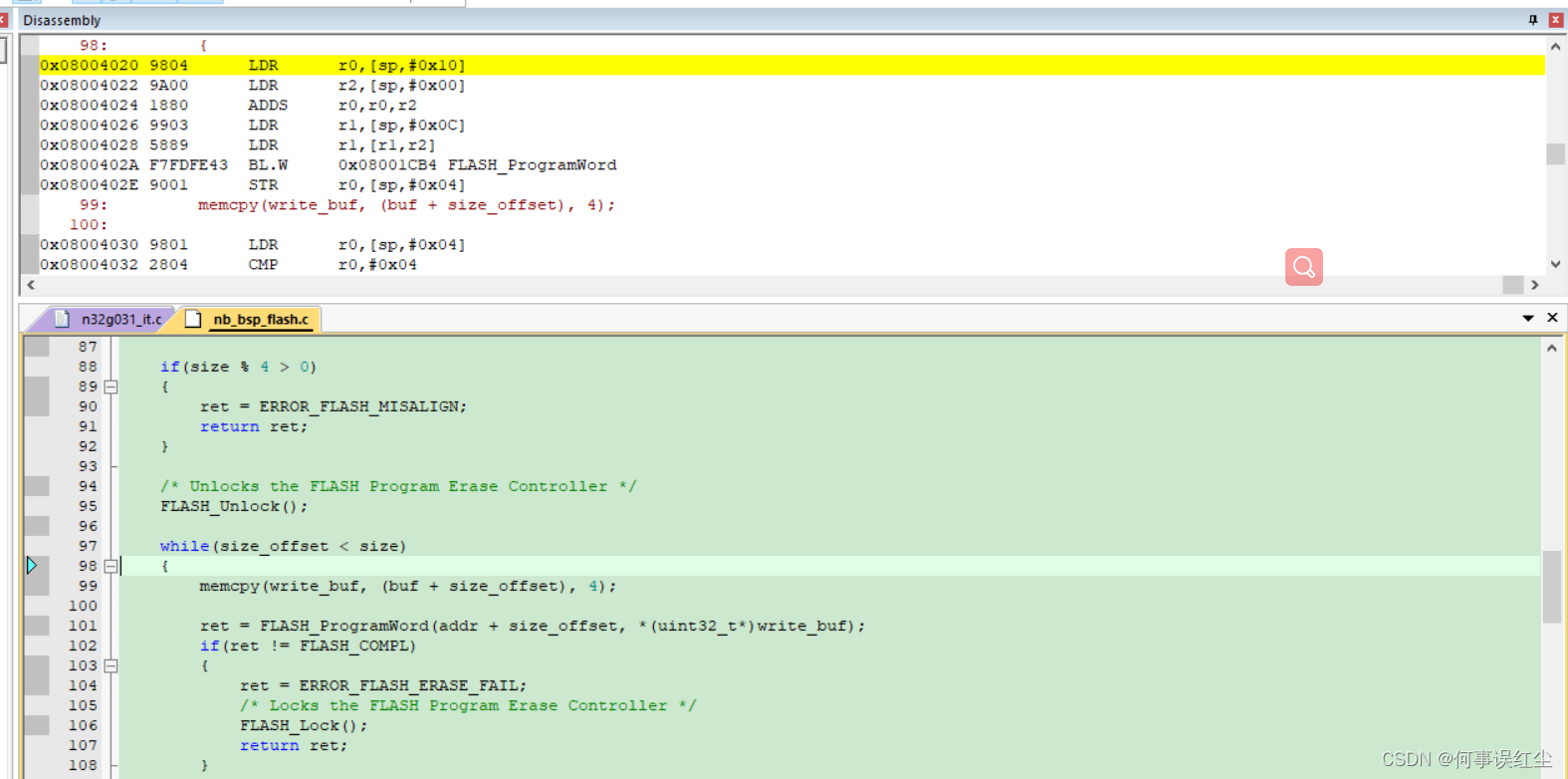
Task: Click the disassembly horizontal scrollbar thumb
Action: coord(1512,285)
